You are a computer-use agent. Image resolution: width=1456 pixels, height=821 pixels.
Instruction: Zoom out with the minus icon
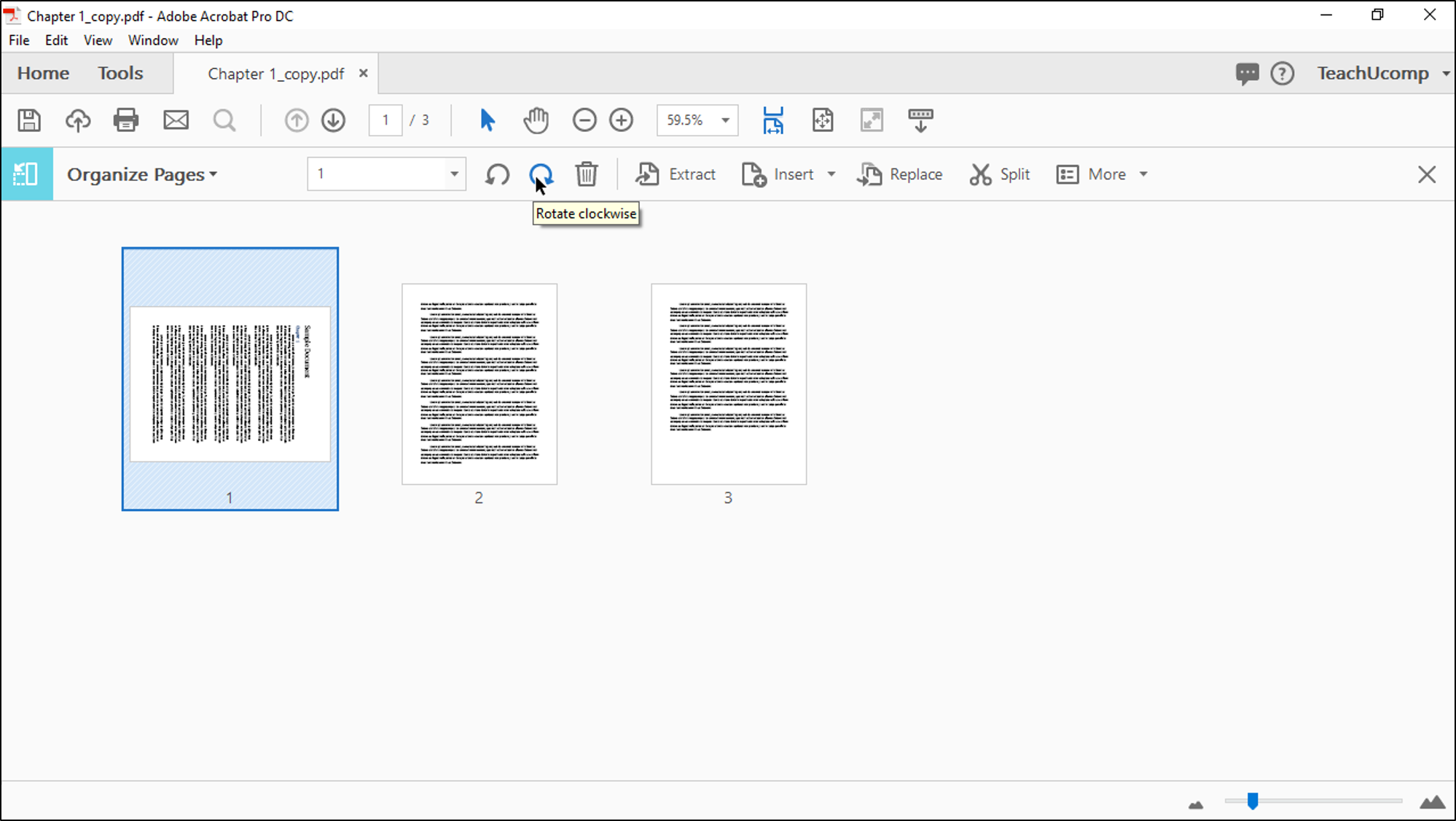pyautogui.click(x=584, y=120)
